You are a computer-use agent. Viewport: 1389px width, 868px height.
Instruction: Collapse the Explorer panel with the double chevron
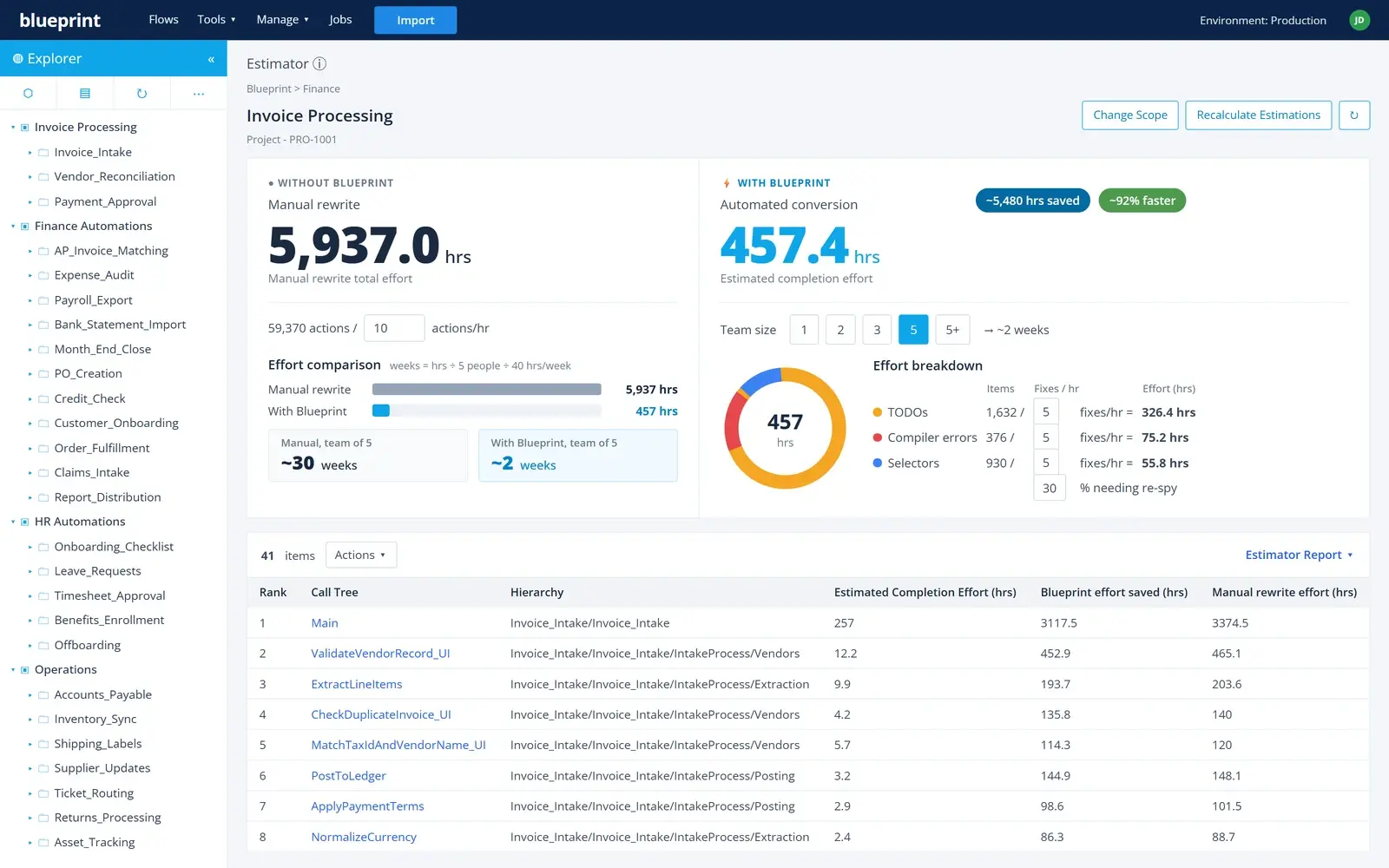(x=211, y=59)
